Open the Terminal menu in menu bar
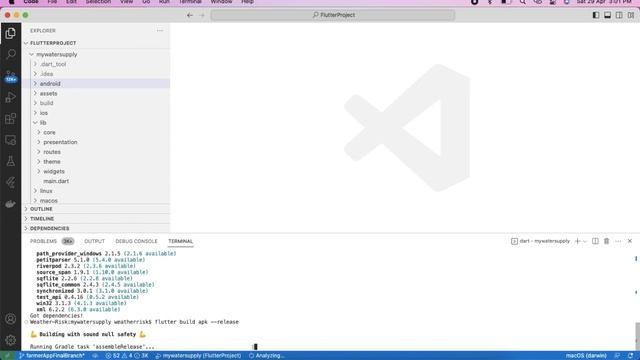This screenshot has width=640, height=360. click(190, 2)
